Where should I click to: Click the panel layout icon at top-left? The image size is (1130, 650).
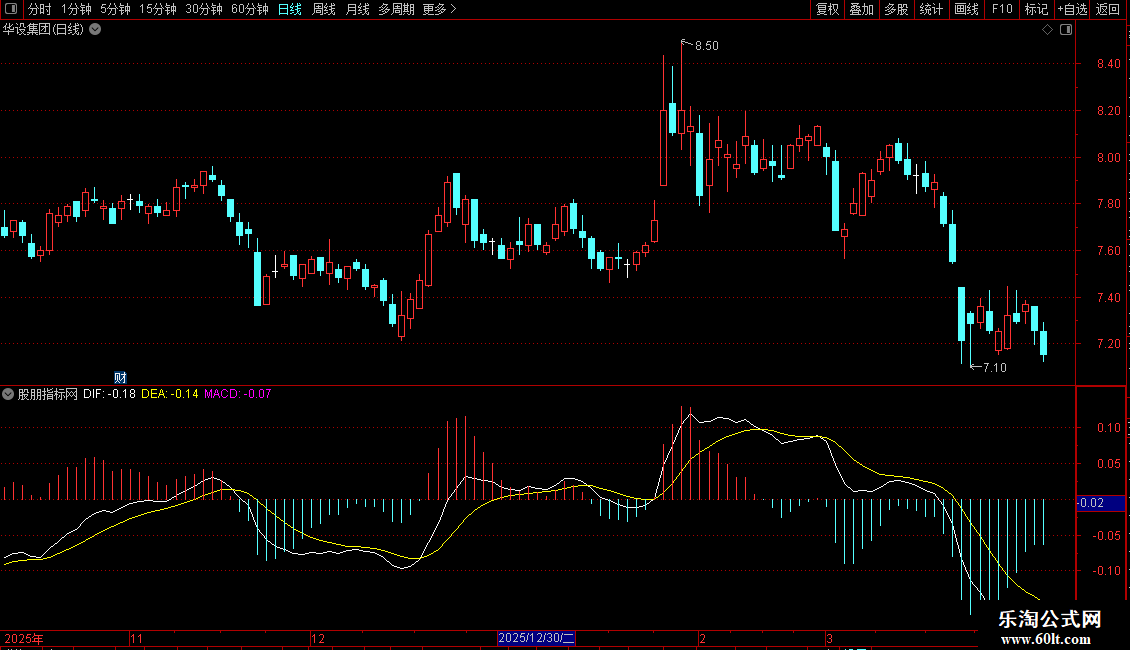click(x=11, y=9)
